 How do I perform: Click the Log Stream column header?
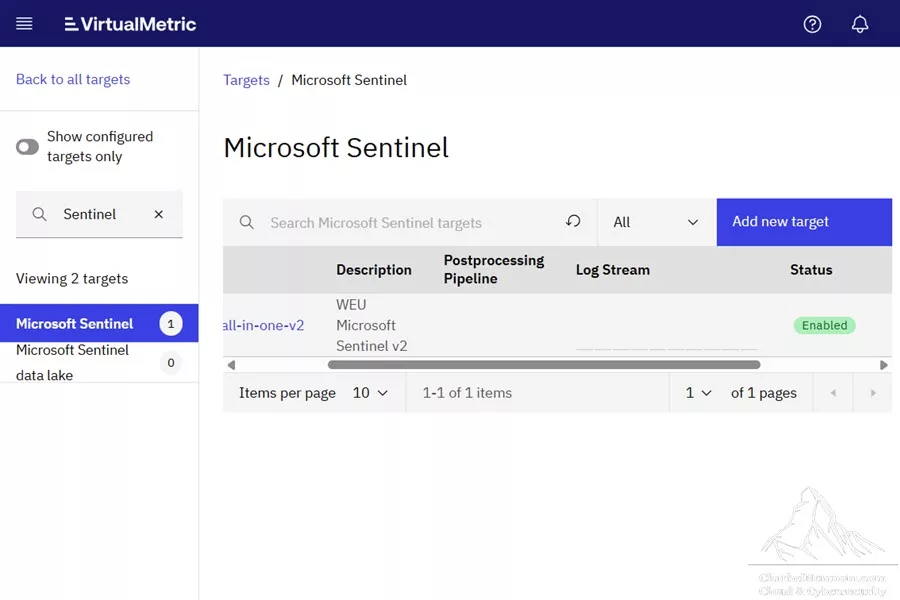click(x=612, y=270)
